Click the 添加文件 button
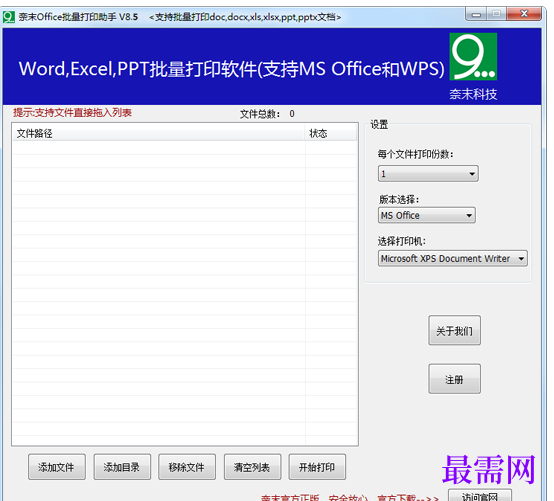This screenshot has width=554, height=501. 57,467
